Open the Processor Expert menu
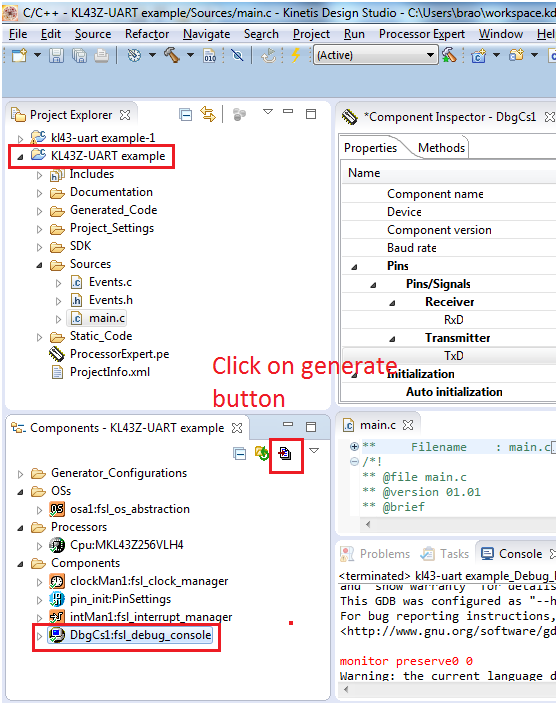This screenshot has width=558, height=705. coord(422,34)
